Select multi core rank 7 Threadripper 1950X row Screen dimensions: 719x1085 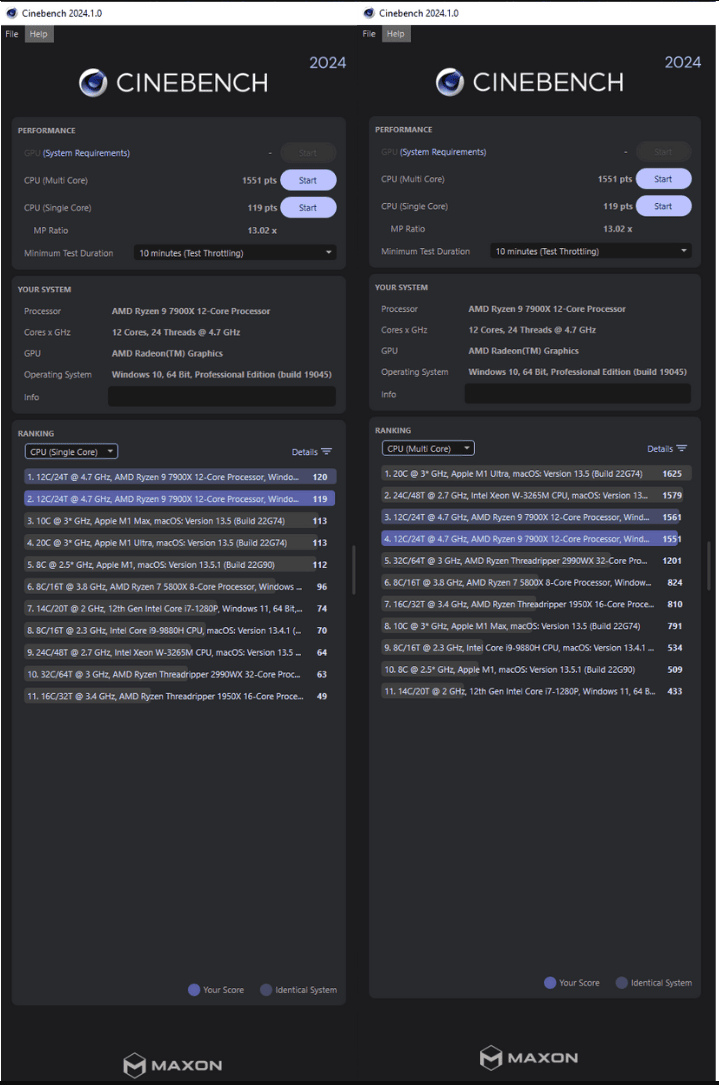coord(536,604)
